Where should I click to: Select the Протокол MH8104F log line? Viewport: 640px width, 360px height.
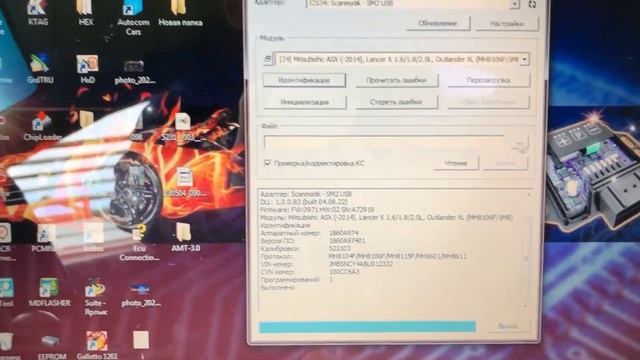click(363, 256)
